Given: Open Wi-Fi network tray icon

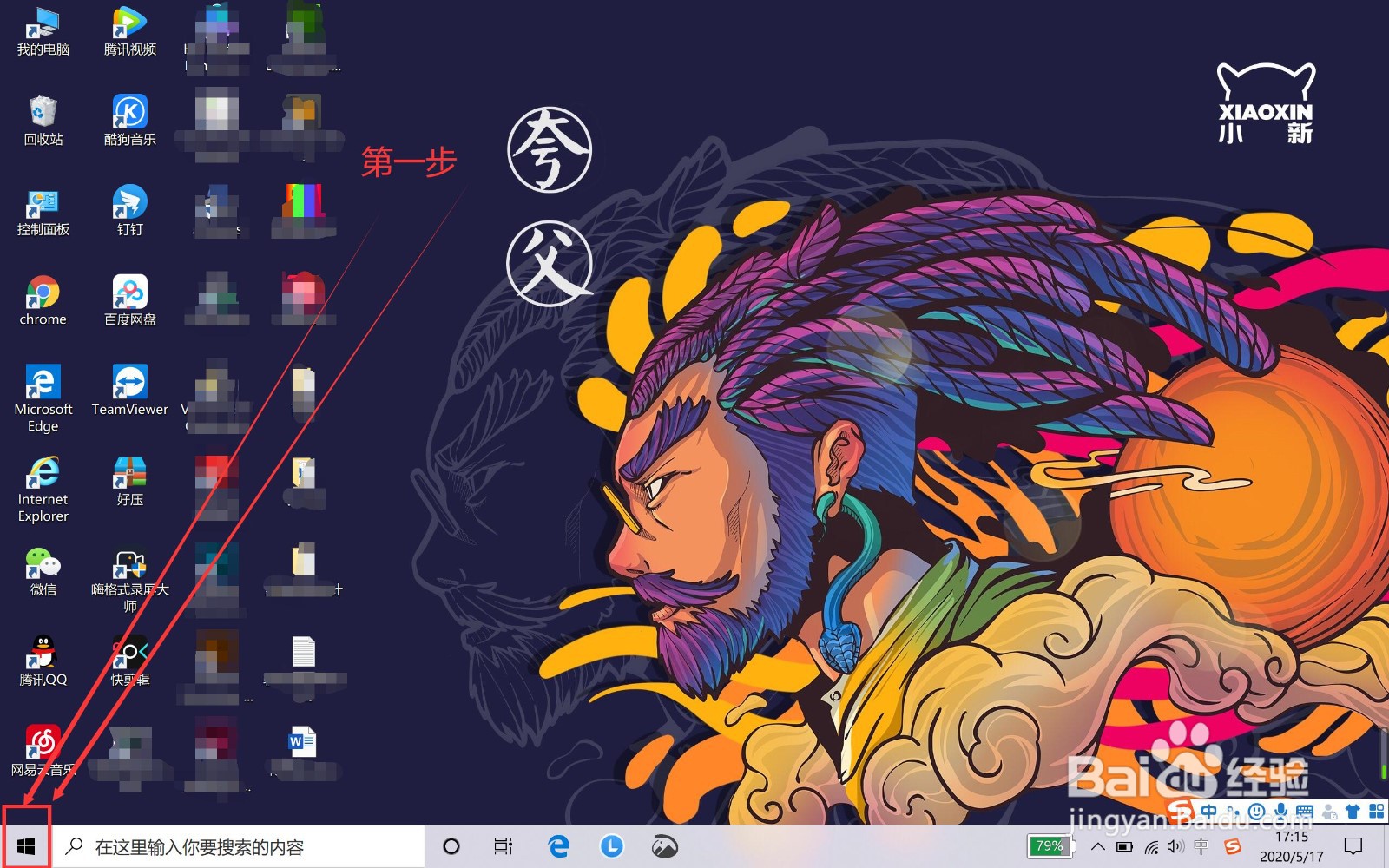Looking at the screenshot, I should coord(1151,846).
